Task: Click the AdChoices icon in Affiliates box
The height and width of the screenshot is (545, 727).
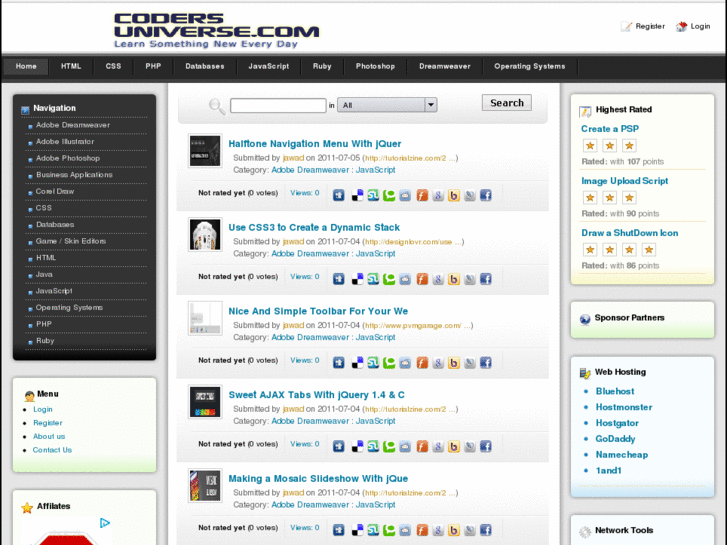Action: [x=105, y=523]
